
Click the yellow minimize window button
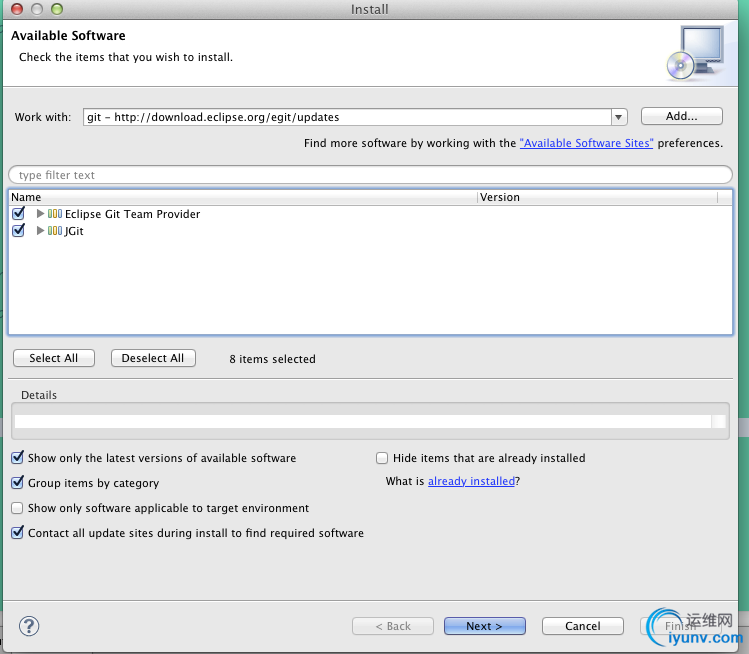[37, 9]
